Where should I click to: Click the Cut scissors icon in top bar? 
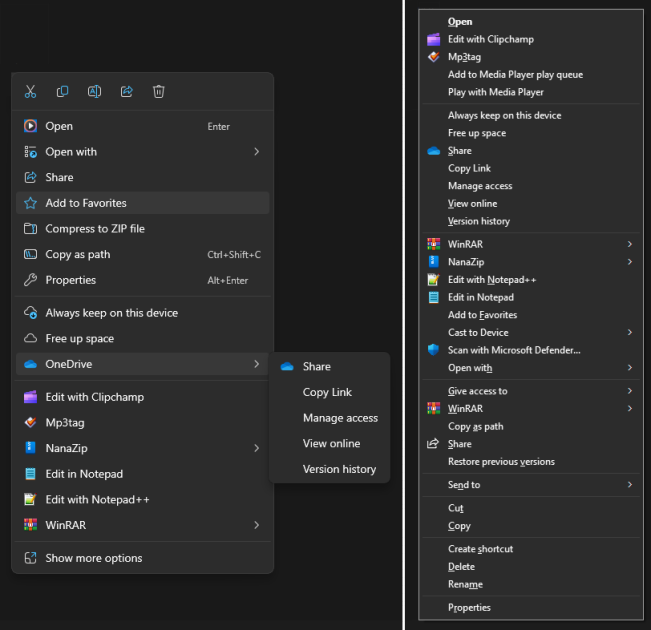[x=30, y=91]
